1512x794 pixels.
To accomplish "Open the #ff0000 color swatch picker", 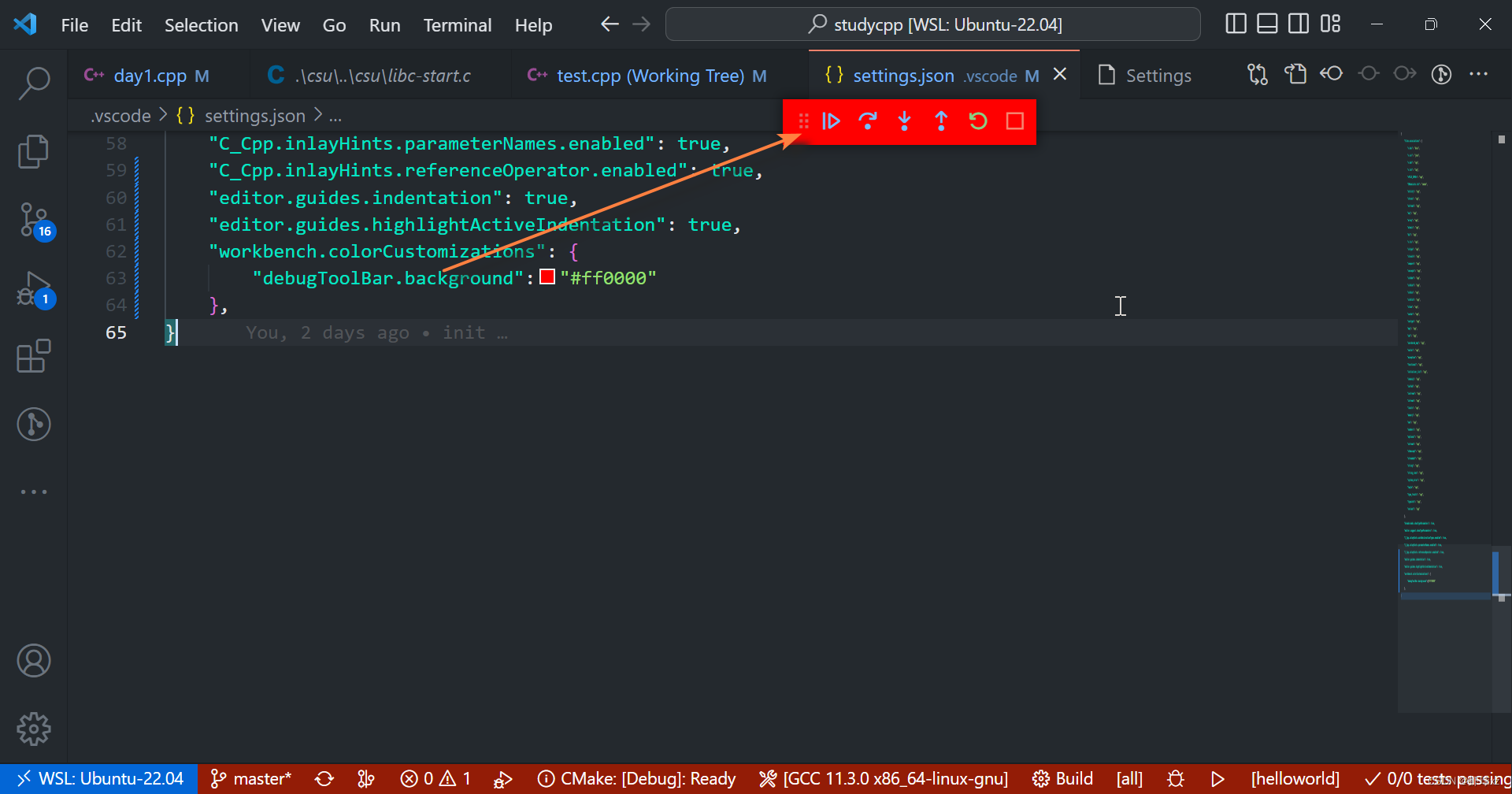I will click(x=547, y=277).
